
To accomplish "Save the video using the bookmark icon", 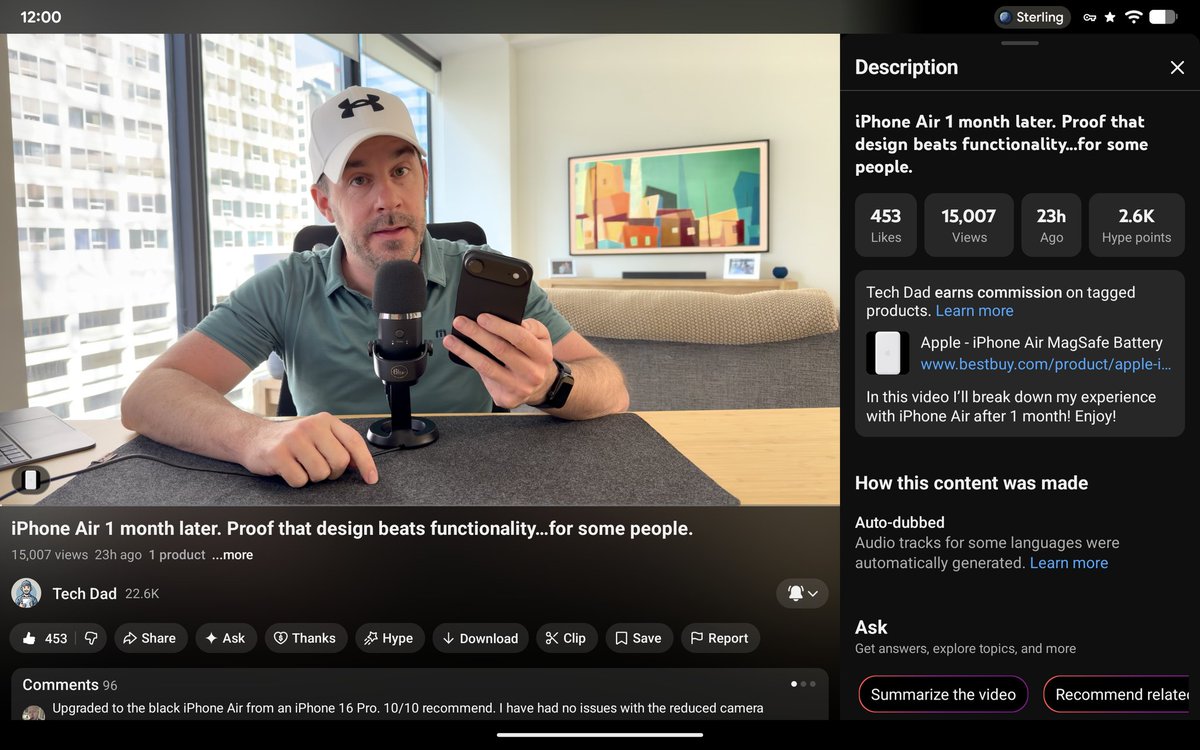I will coord(624,638).
